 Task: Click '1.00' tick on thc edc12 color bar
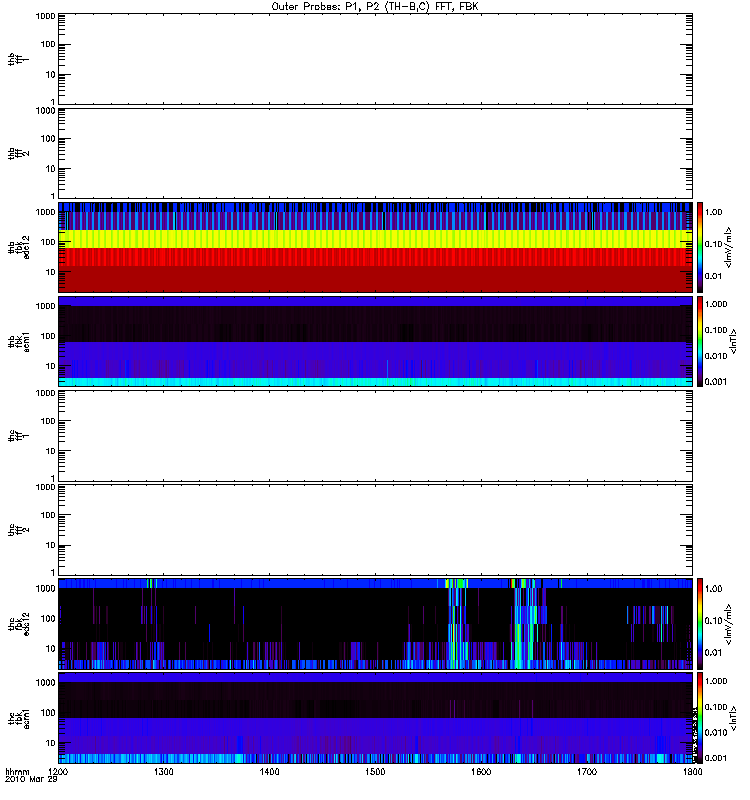tap(713, 589)
